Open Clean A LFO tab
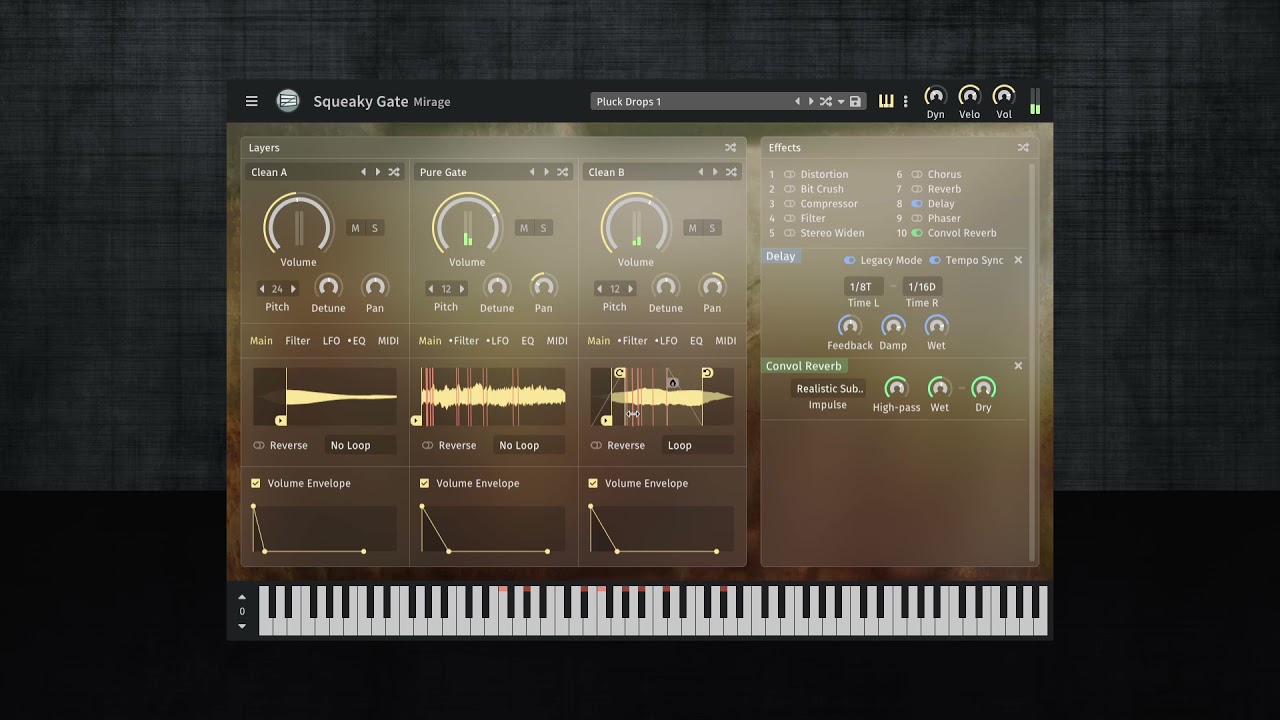The height and width of the screenshot is (720, 1280). click(331, 341)
